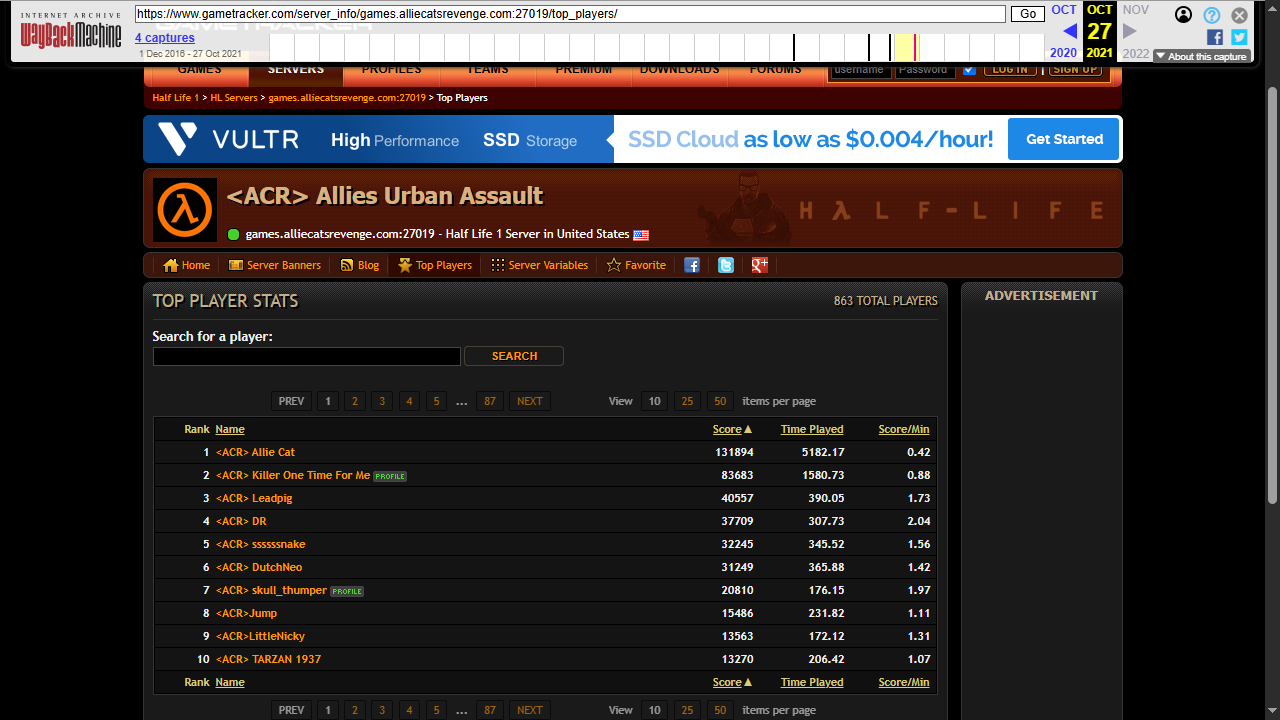Expand the About this capture dropdown
Viewport: 1280px width, 720px height.
[x=1202, y=56]
